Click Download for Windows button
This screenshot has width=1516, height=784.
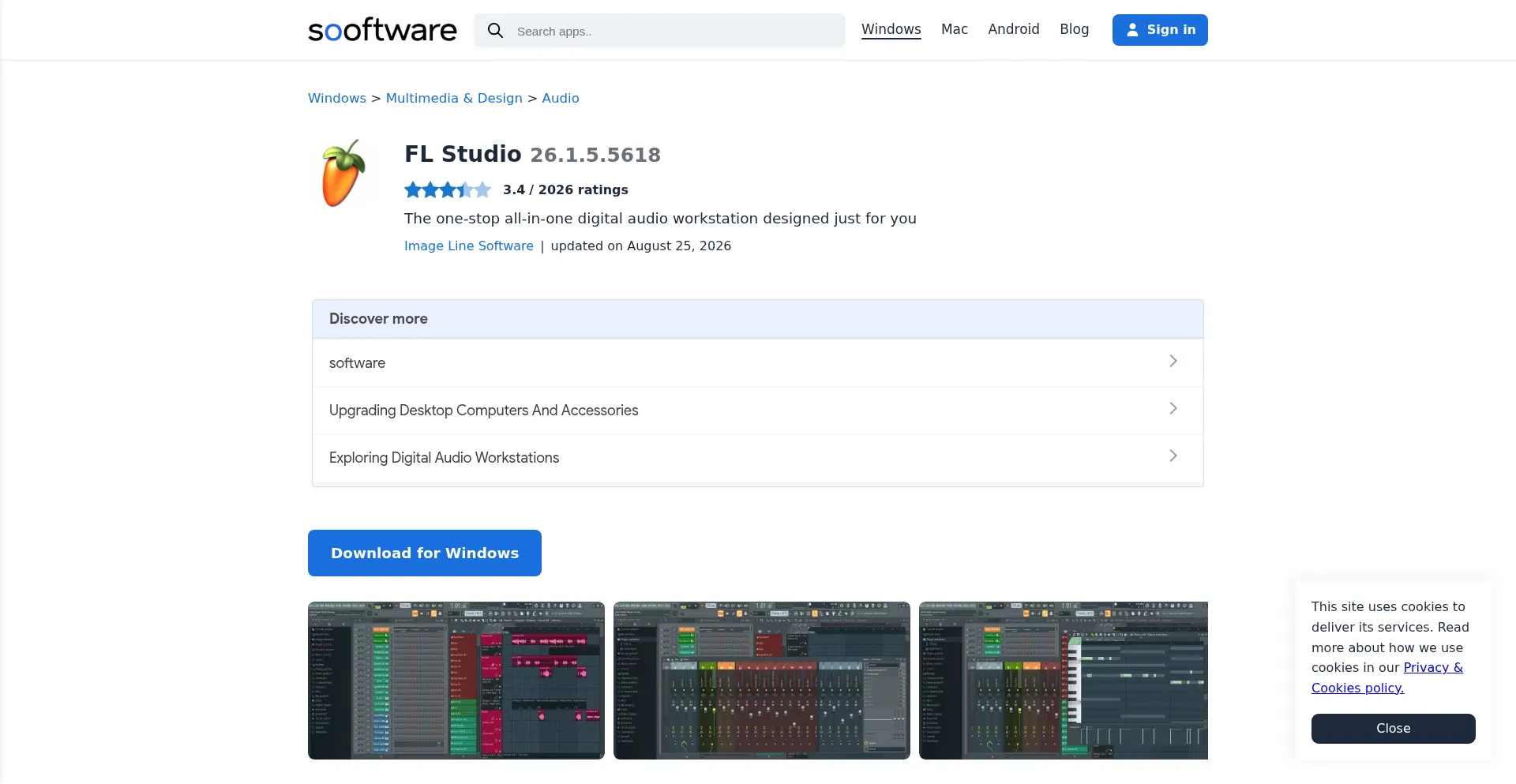click(x=425, y=553)
